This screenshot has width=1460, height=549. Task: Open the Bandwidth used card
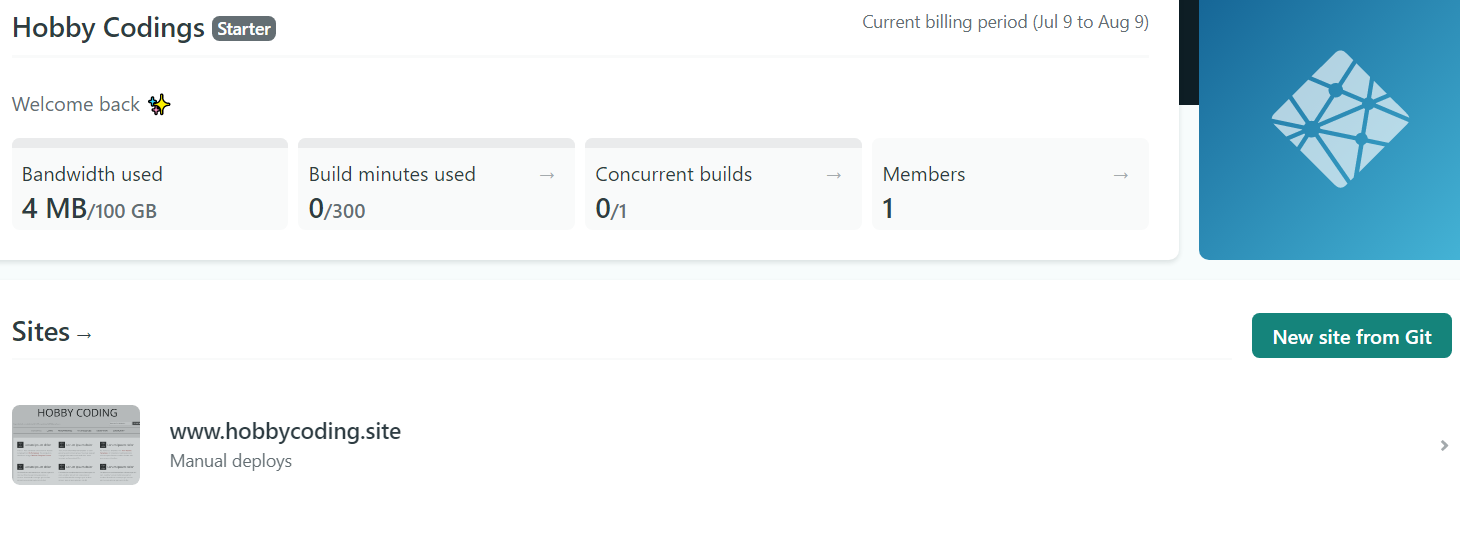pos(150,184)
